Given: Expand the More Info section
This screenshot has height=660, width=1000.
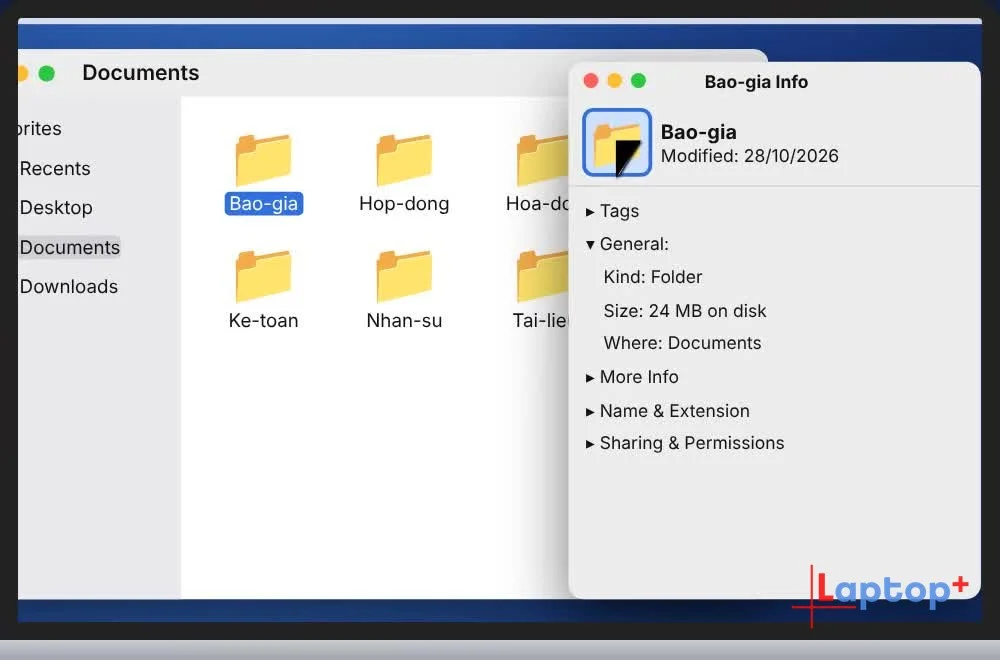Looking at the screenshot, I should point(590,378).
